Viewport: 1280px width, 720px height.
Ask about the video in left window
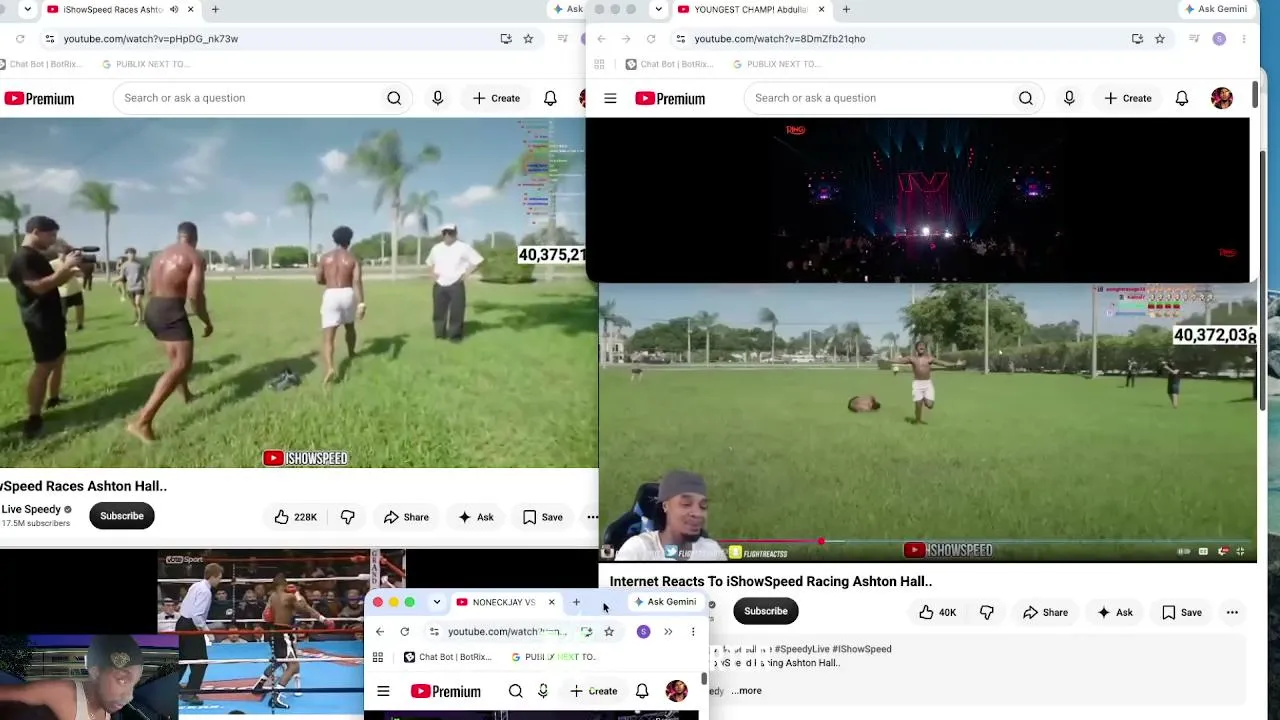[476, 517]
